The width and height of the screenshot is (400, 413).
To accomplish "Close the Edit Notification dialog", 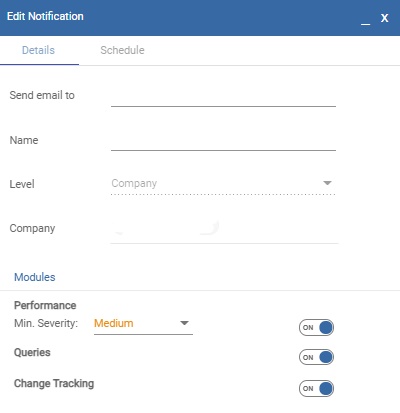I will pos(385,18).
